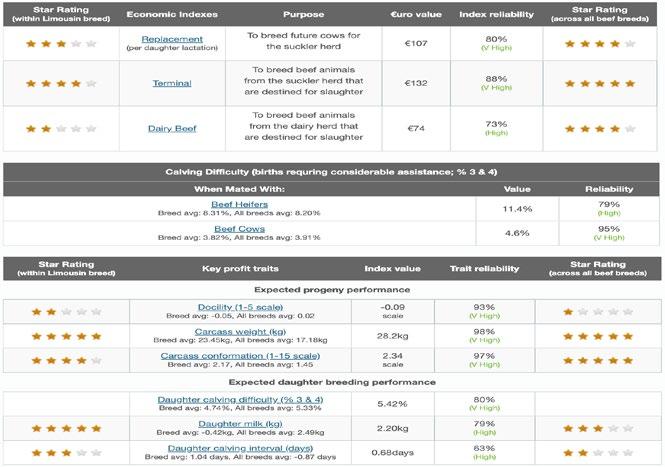Click the Expected daughter breeding performance subheading
Screen dimensions: 665x467
pyautogui.click(x=332, y=382)
